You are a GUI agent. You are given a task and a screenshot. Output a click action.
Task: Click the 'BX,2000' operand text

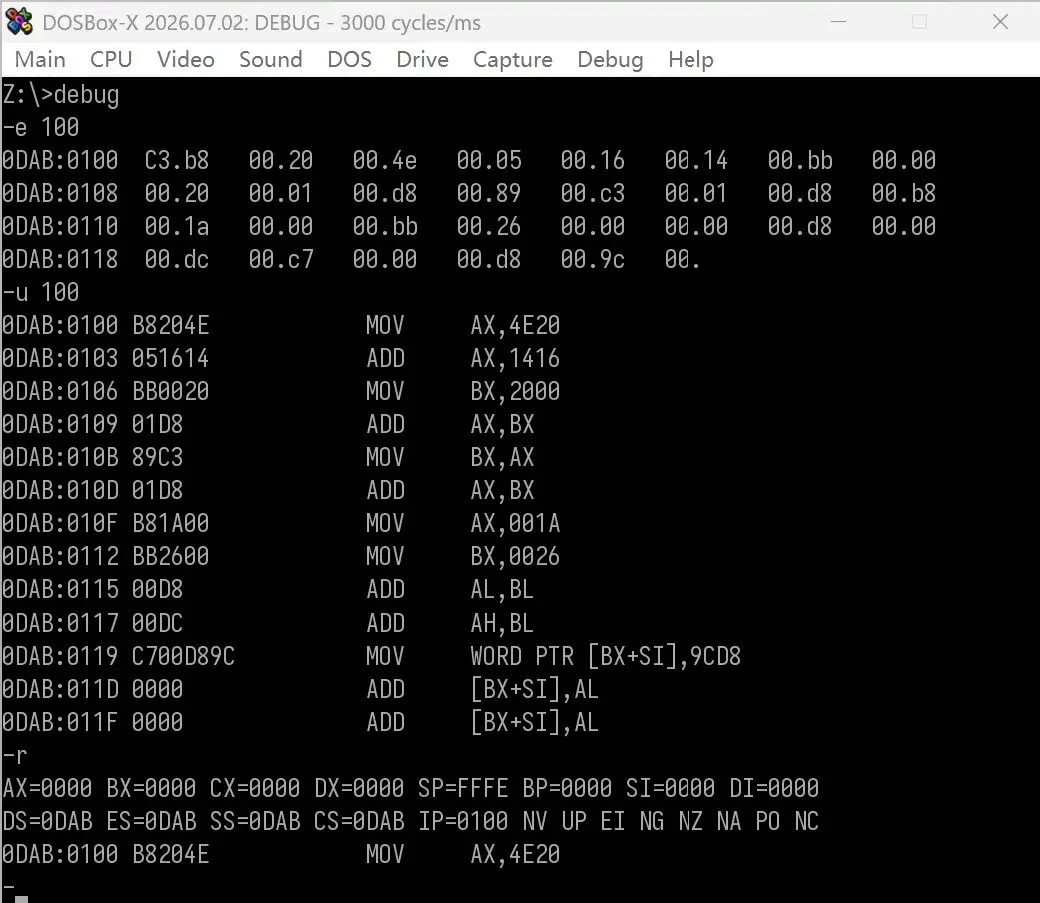pyautogui.click(x=515, y=391)
